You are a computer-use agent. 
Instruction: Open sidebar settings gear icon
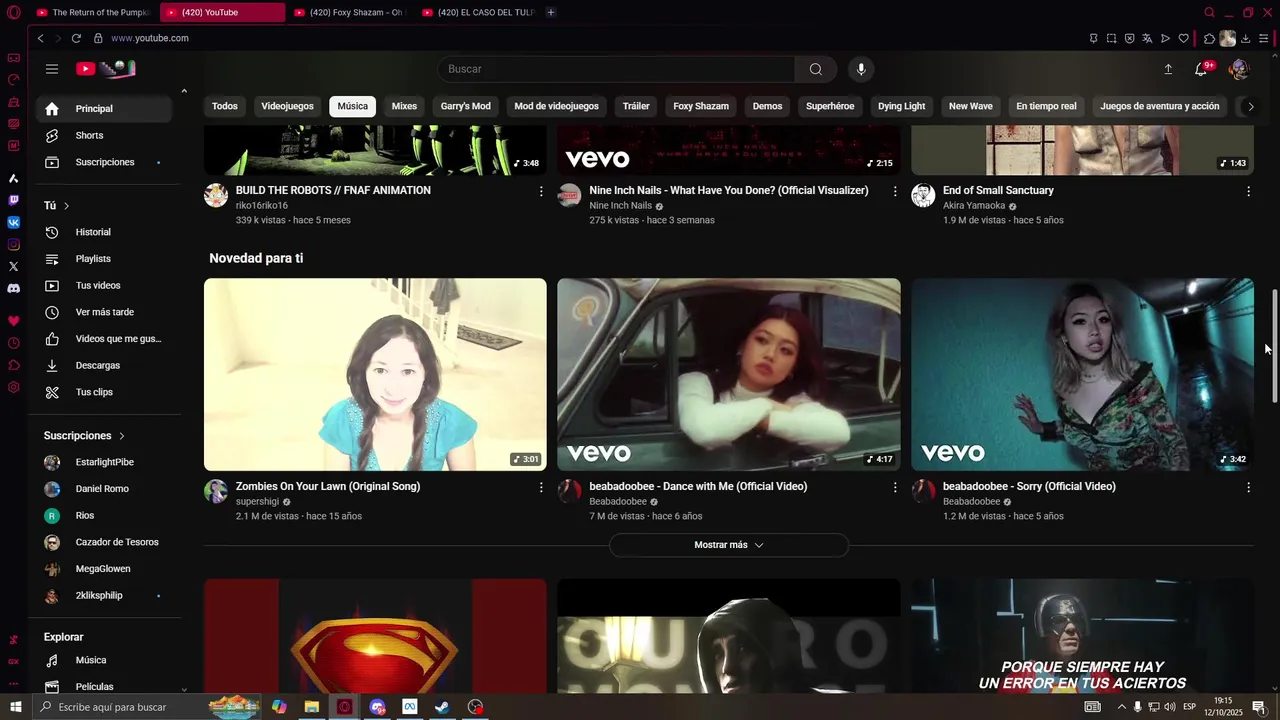click(x=14, y=387)
